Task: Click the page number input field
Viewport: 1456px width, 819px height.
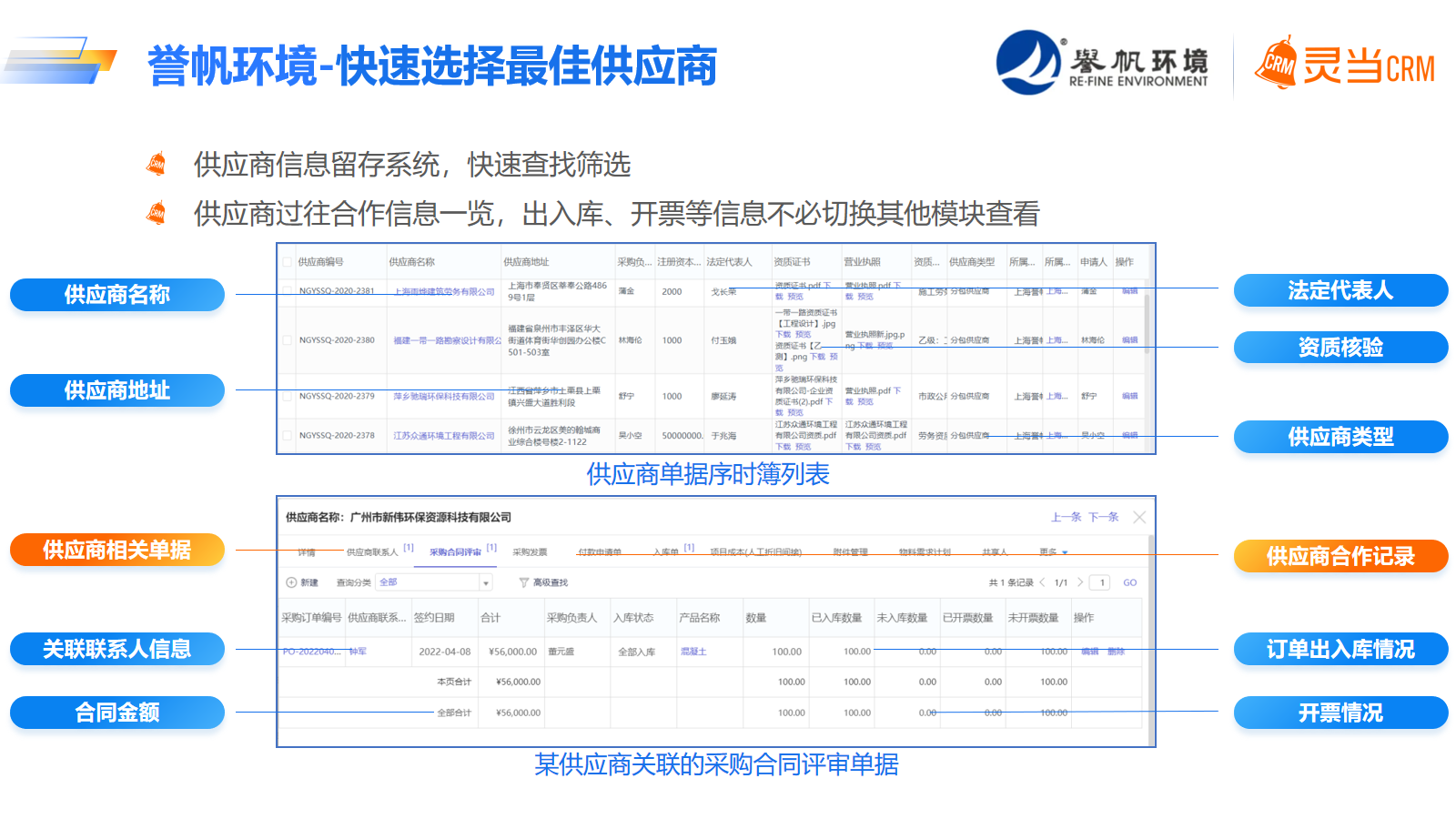Action: pyautogui.click(x=1102, y=582)
